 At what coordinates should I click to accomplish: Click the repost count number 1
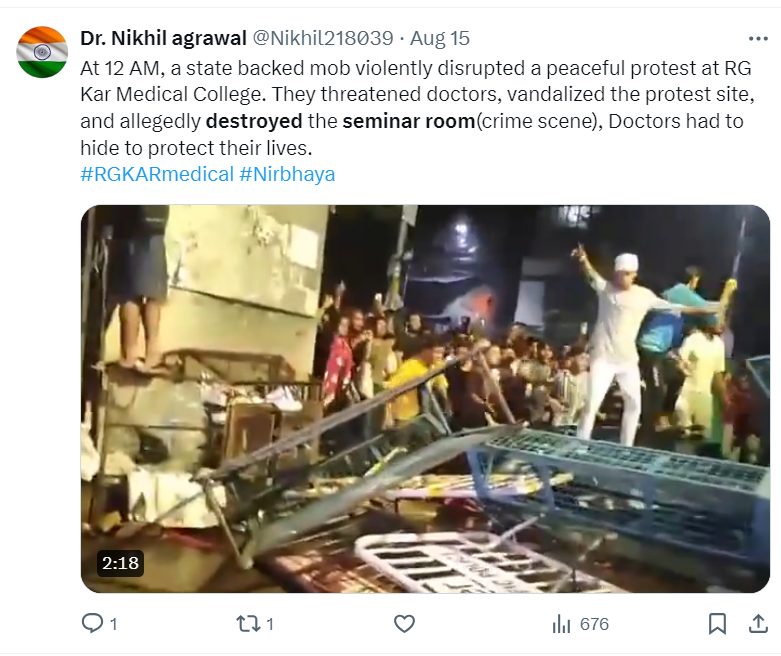[270, 624]
